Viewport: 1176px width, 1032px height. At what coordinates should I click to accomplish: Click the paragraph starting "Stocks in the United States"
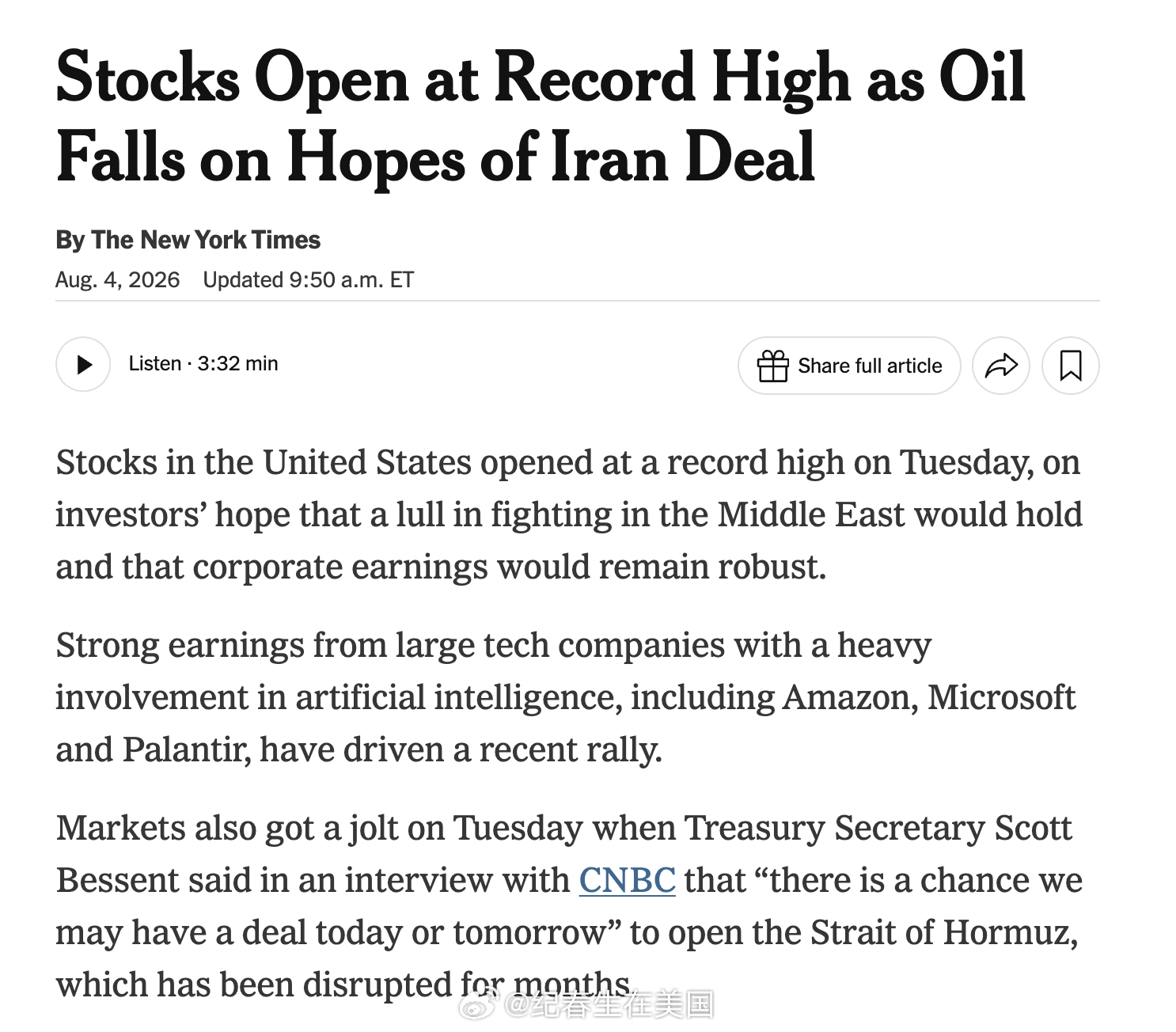569,514
